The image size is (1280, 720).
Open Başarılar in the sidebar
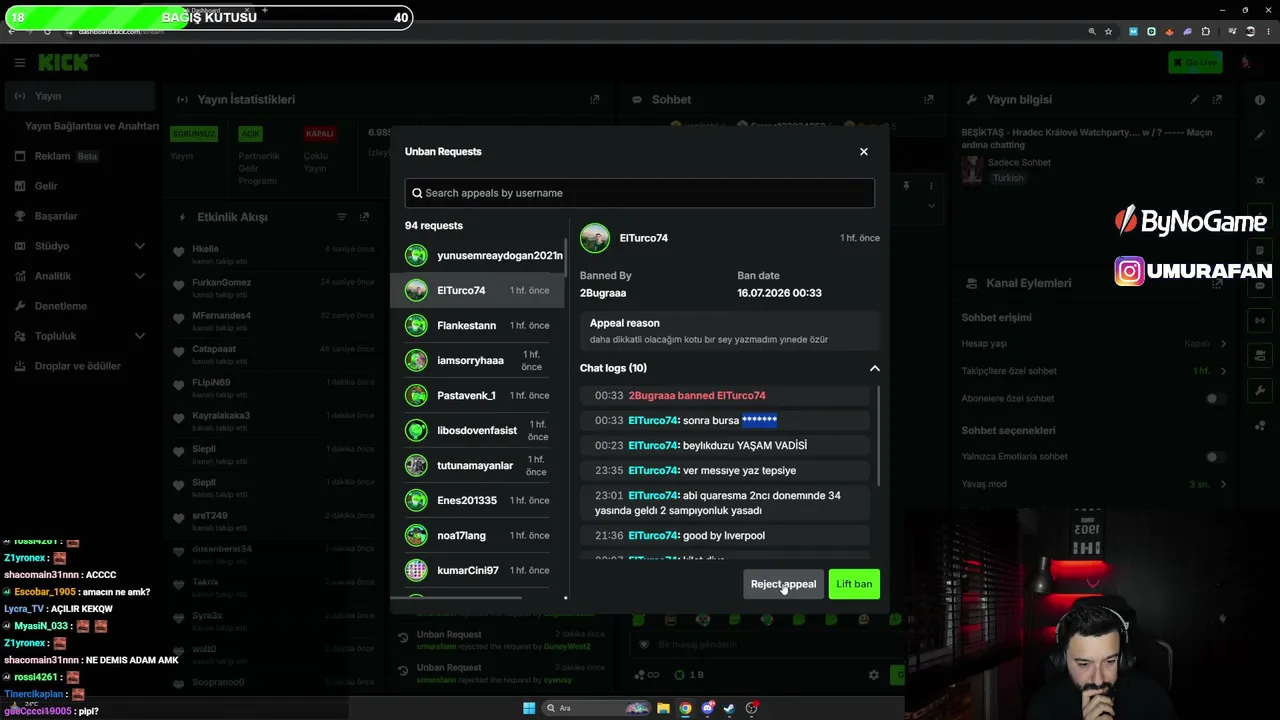80,216
